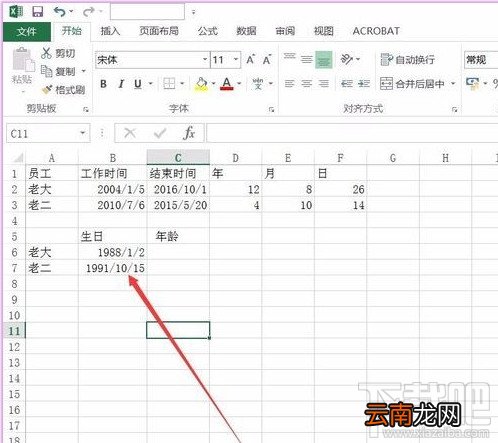Select the Format Painter brush
This screenshot has width=498, height=443.
click(47, 89)
